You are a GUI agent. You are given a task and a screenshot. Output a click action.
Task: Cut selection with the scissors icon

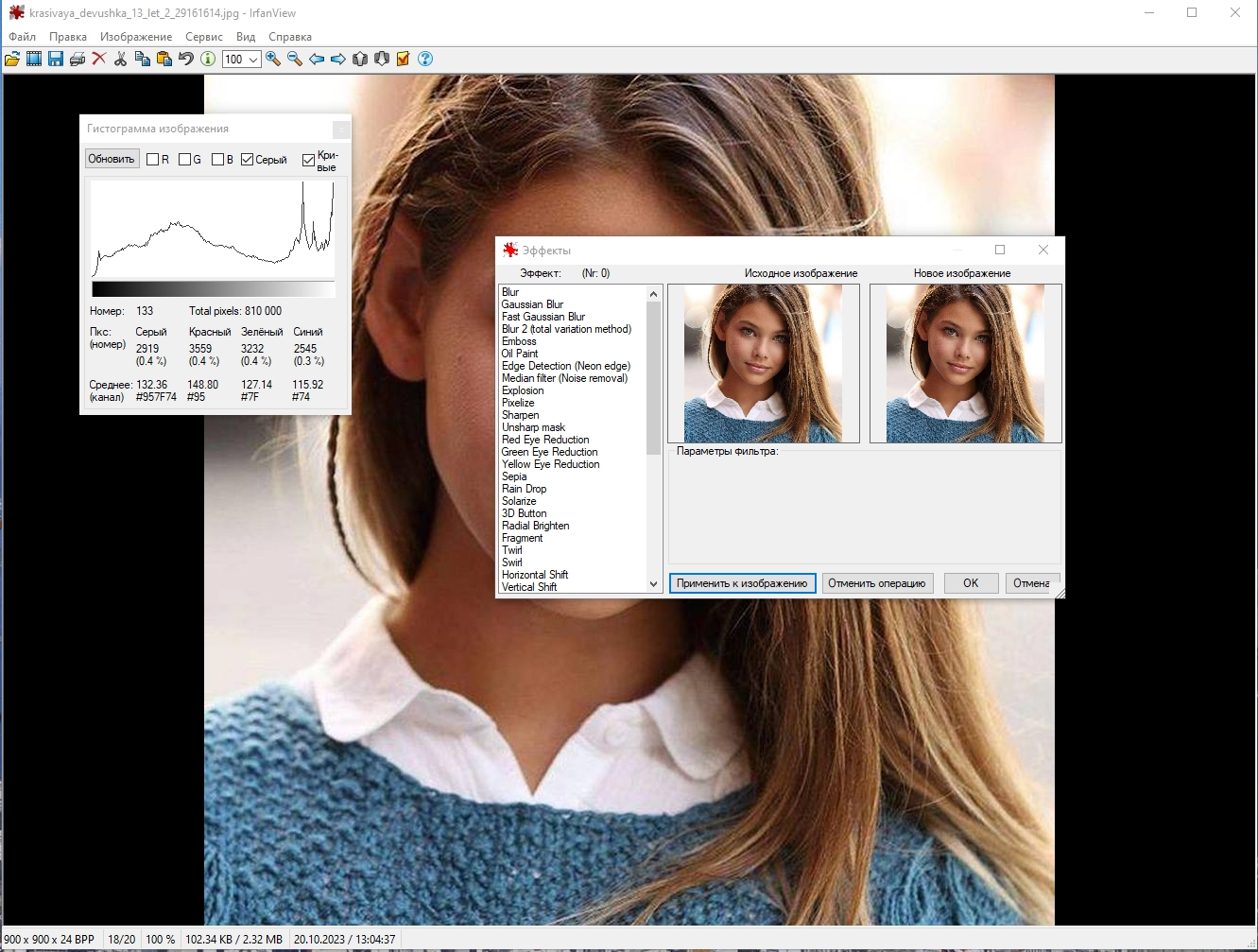tap(120, 59)
